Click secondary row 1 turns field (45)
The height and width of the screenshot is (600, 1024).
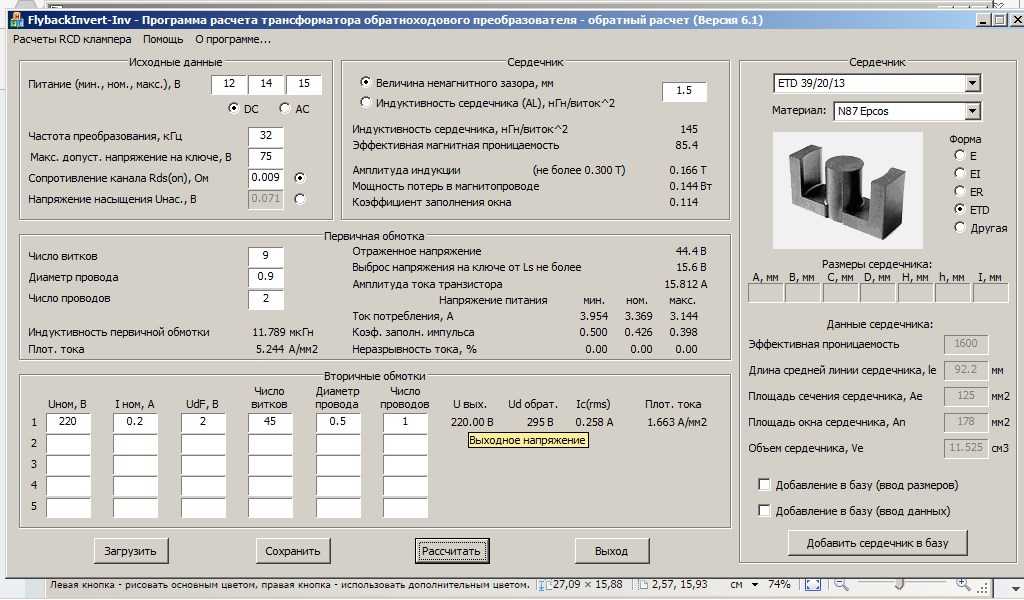point(270,422)
